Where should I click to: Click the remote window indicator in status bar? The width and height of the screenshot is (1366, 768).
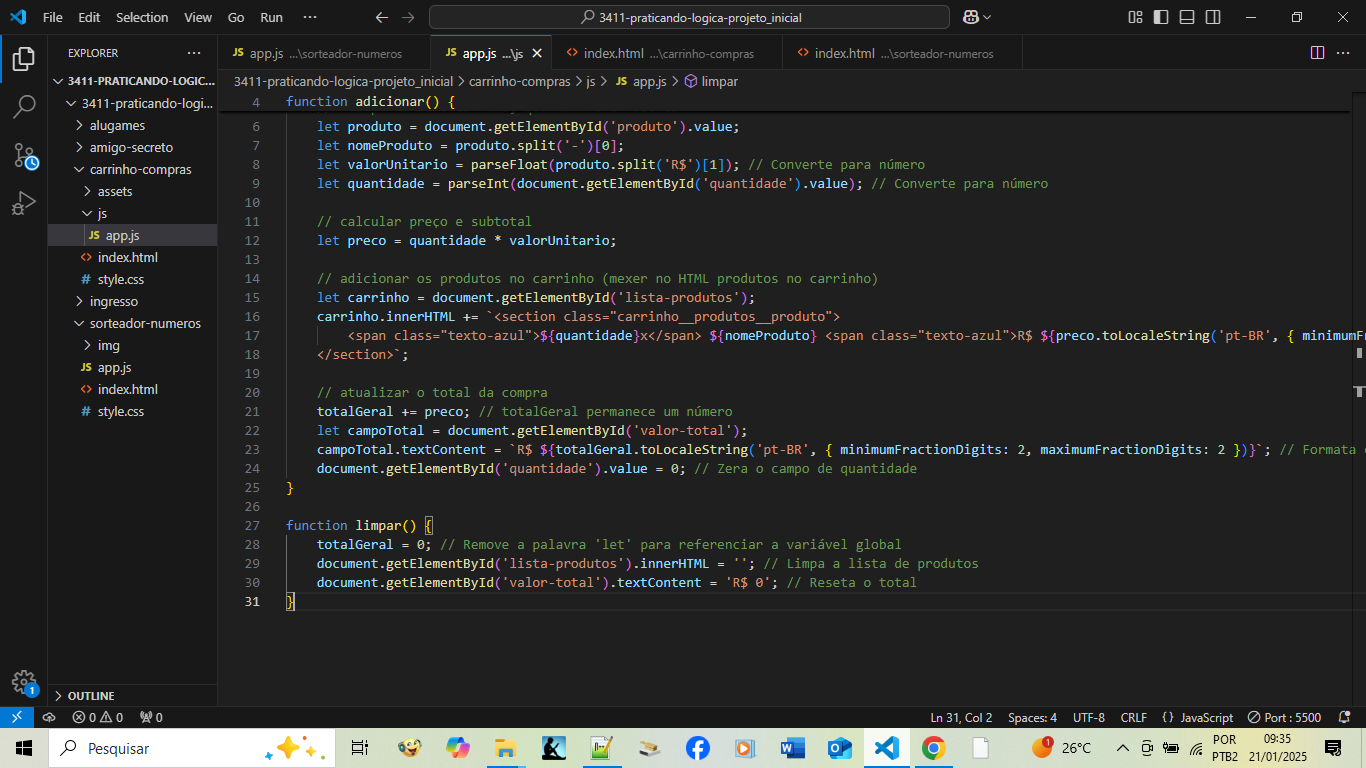coord(17,717)
